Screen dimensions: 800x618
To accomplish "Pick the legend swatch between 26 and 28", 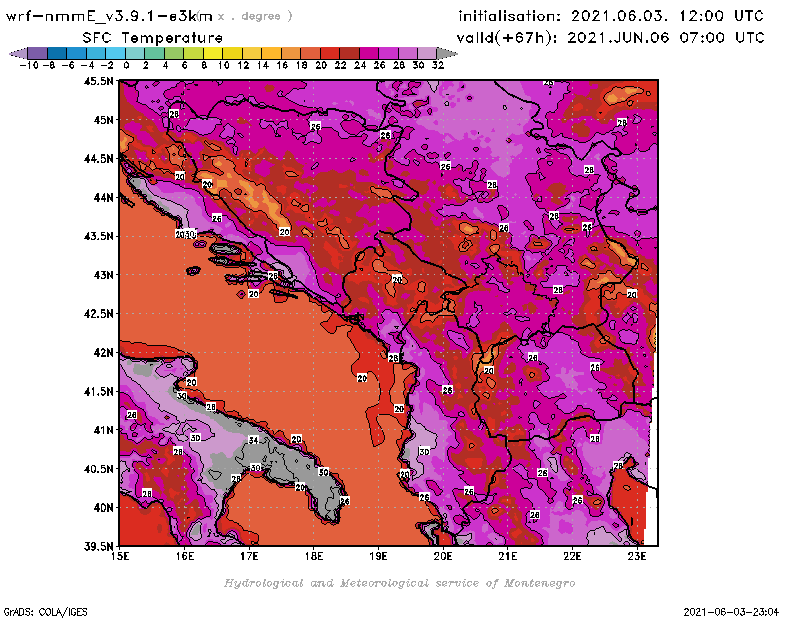I will coord(388,53).
